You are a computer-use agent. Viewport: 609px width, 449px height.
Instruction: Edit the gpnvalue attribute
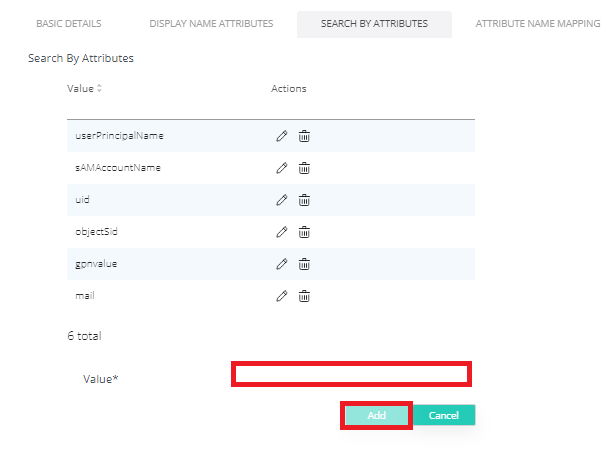coord(282,264)
